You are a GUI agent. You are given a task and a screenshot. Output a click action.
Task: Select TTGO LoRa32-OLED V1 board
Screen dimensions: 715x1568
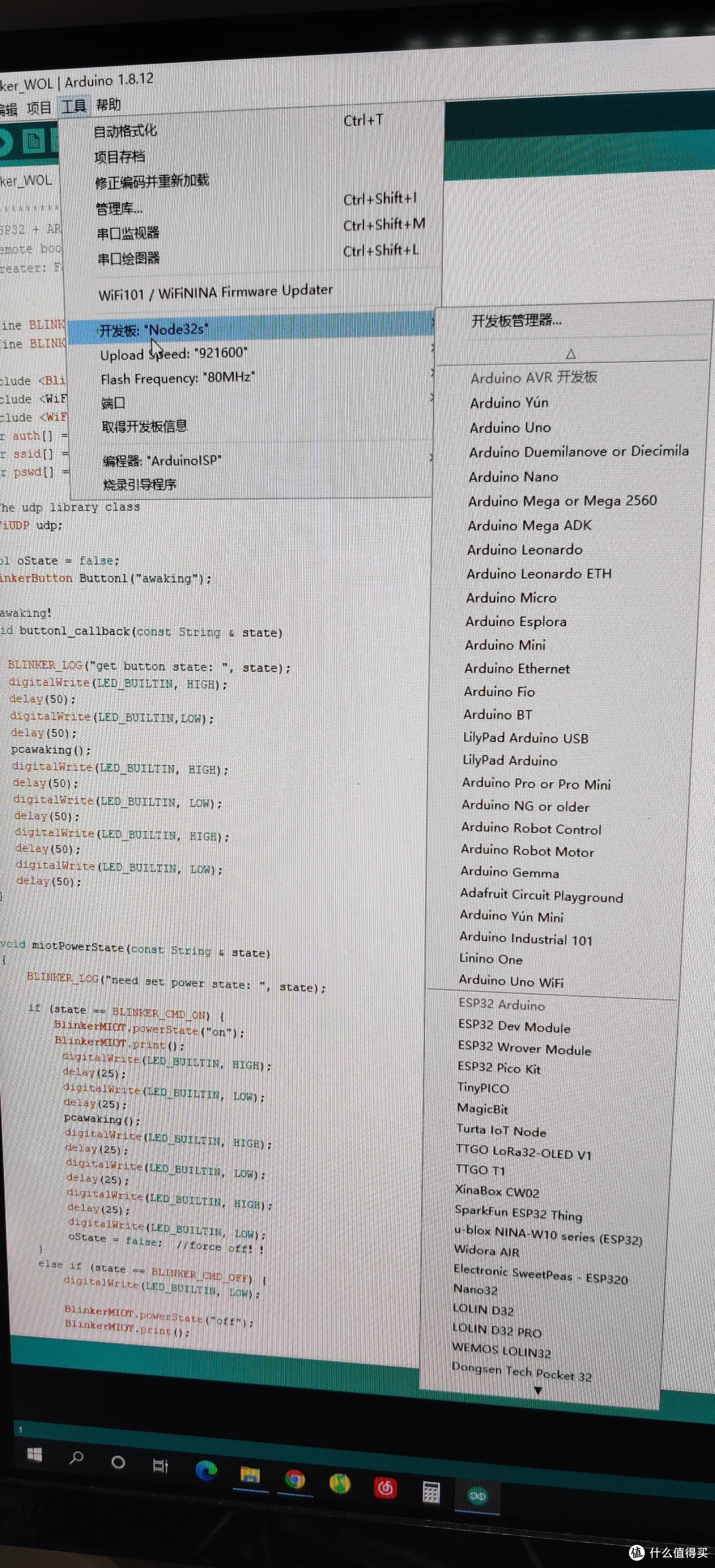[523, 1151]
